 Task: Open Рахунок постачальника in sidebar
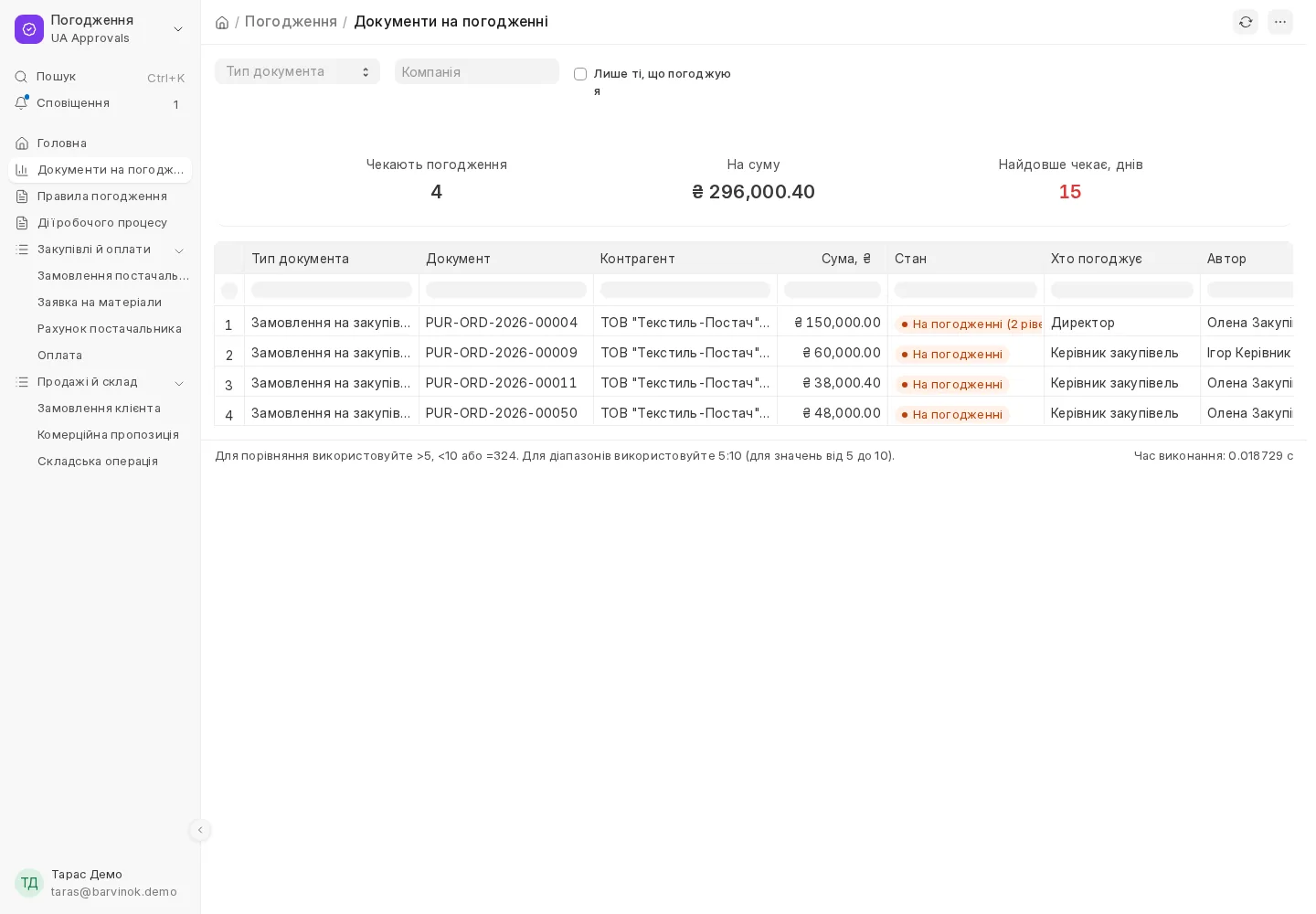pyautogui.click(x=110, y=329)
